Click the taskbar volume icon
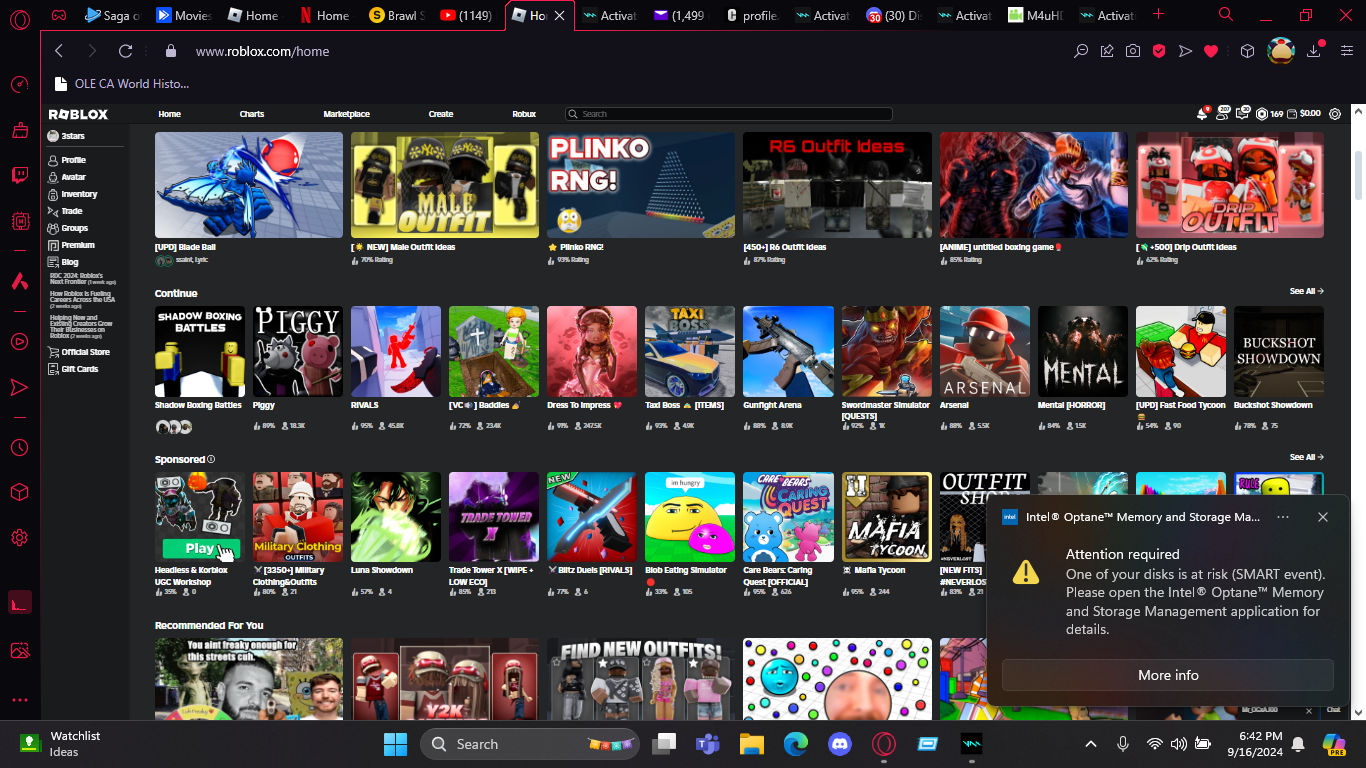Image resolution: width=1366 pixels, height=768 pixels. (1178, 744)
